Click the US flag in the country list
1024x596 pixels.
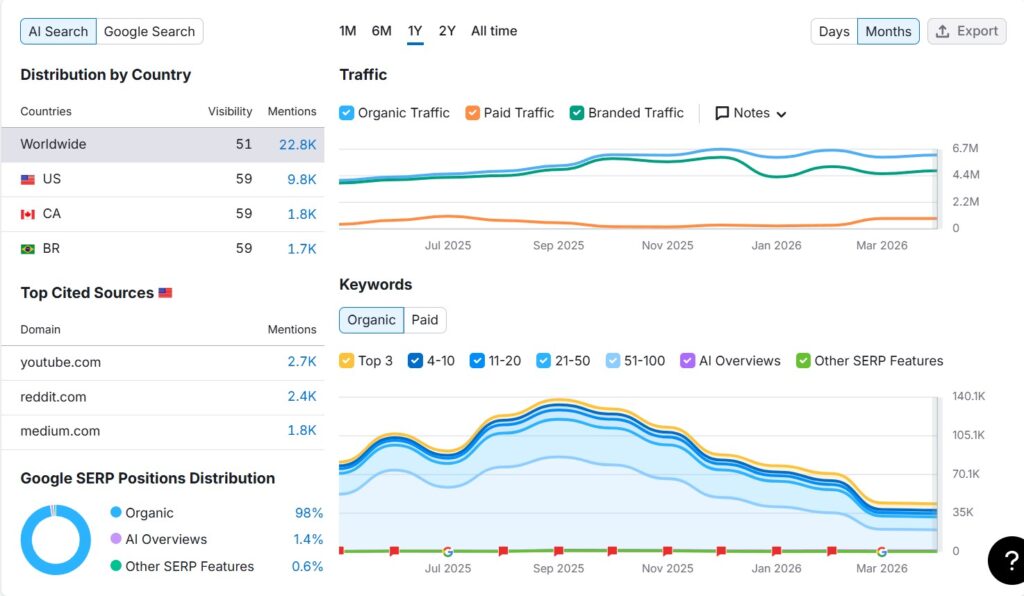(28, 178)
